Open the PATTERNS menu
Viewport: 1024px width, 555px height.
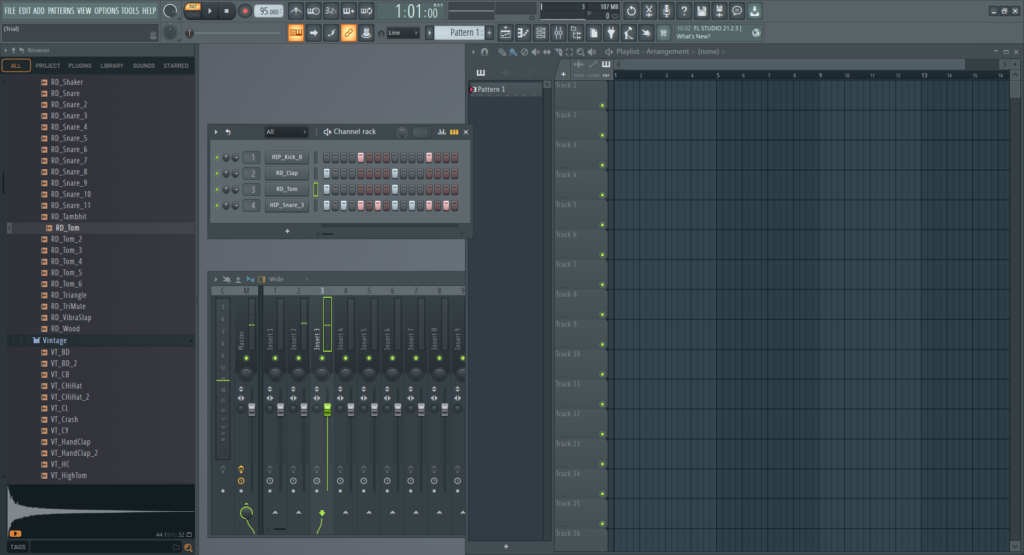(x=61, y=10)
